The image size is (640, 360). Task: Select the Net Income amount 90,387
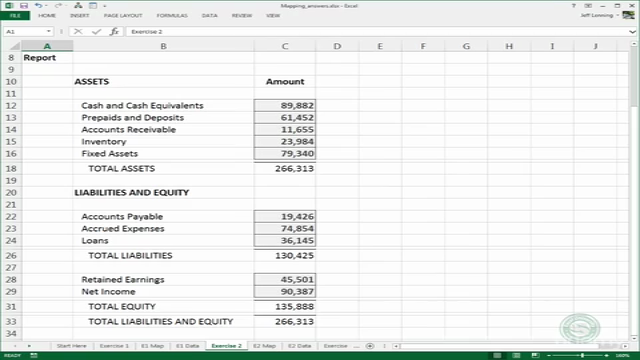point(284,291)
